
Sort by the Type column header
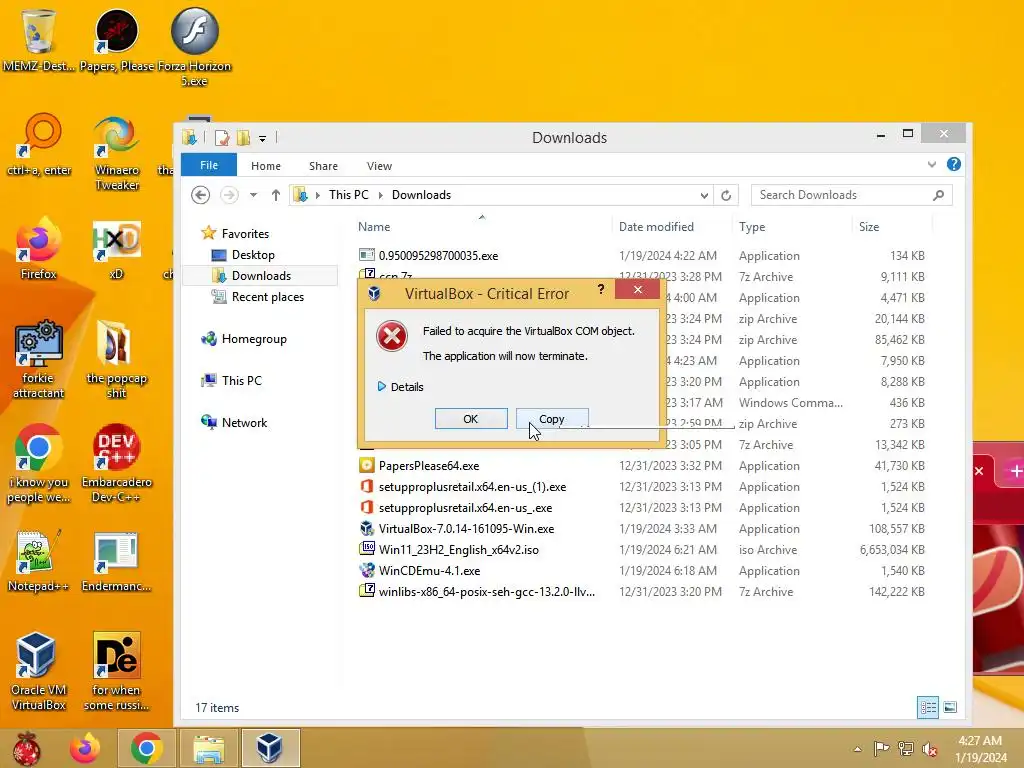pos(752,227)
